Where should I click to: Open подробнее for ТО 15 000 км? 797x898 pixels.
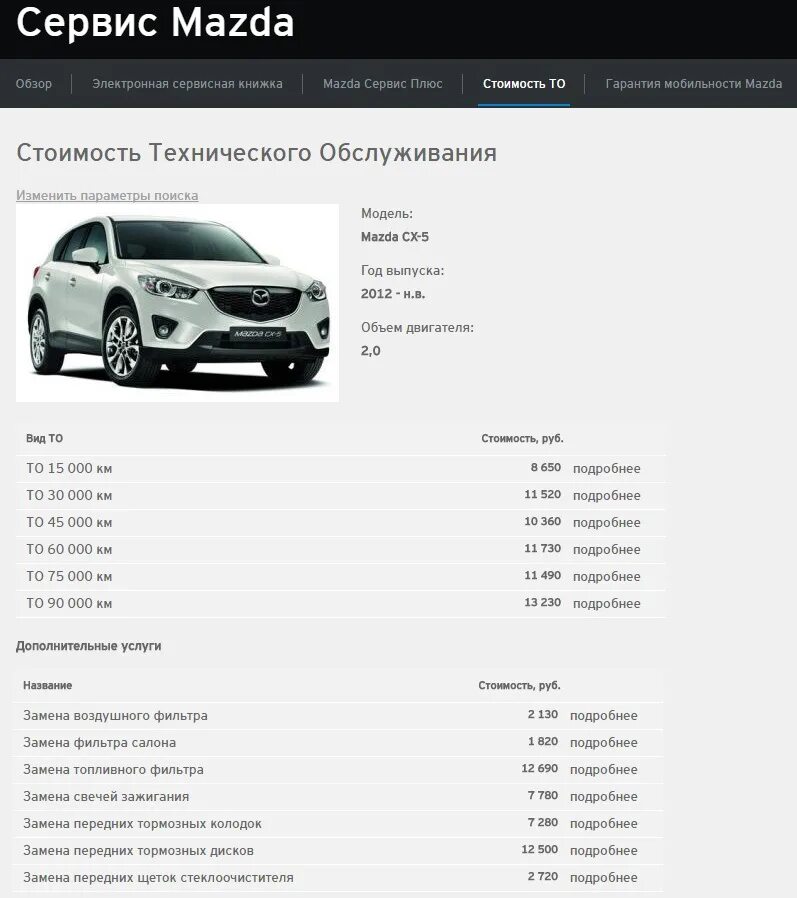coord(606,468)
